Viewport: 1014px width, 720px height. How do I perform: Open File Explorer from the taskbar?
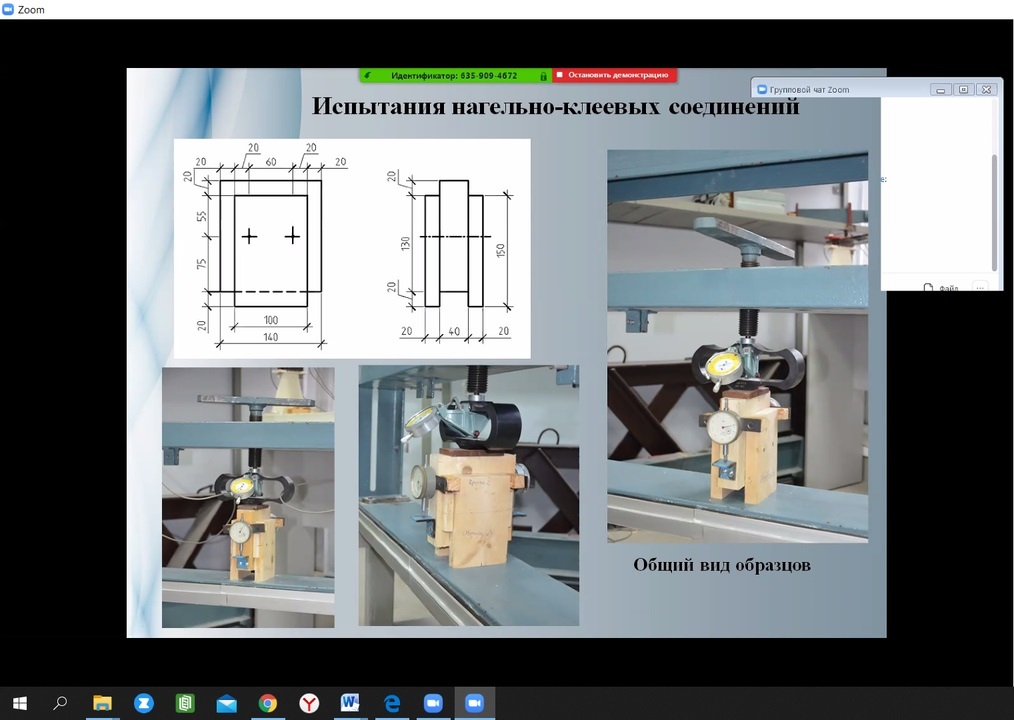pos(102,703)
